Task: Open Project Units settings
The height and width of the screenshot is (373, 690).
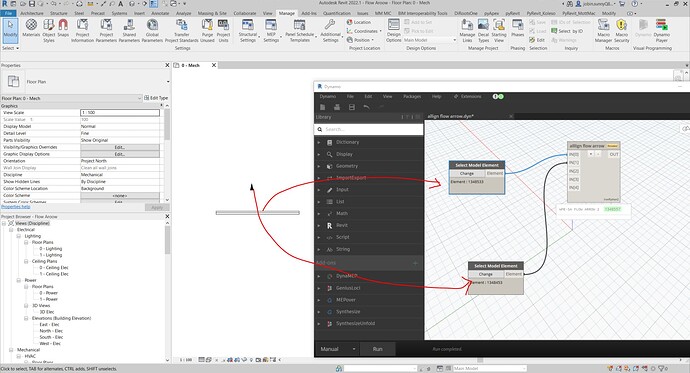Action: (x=223, y=30)
